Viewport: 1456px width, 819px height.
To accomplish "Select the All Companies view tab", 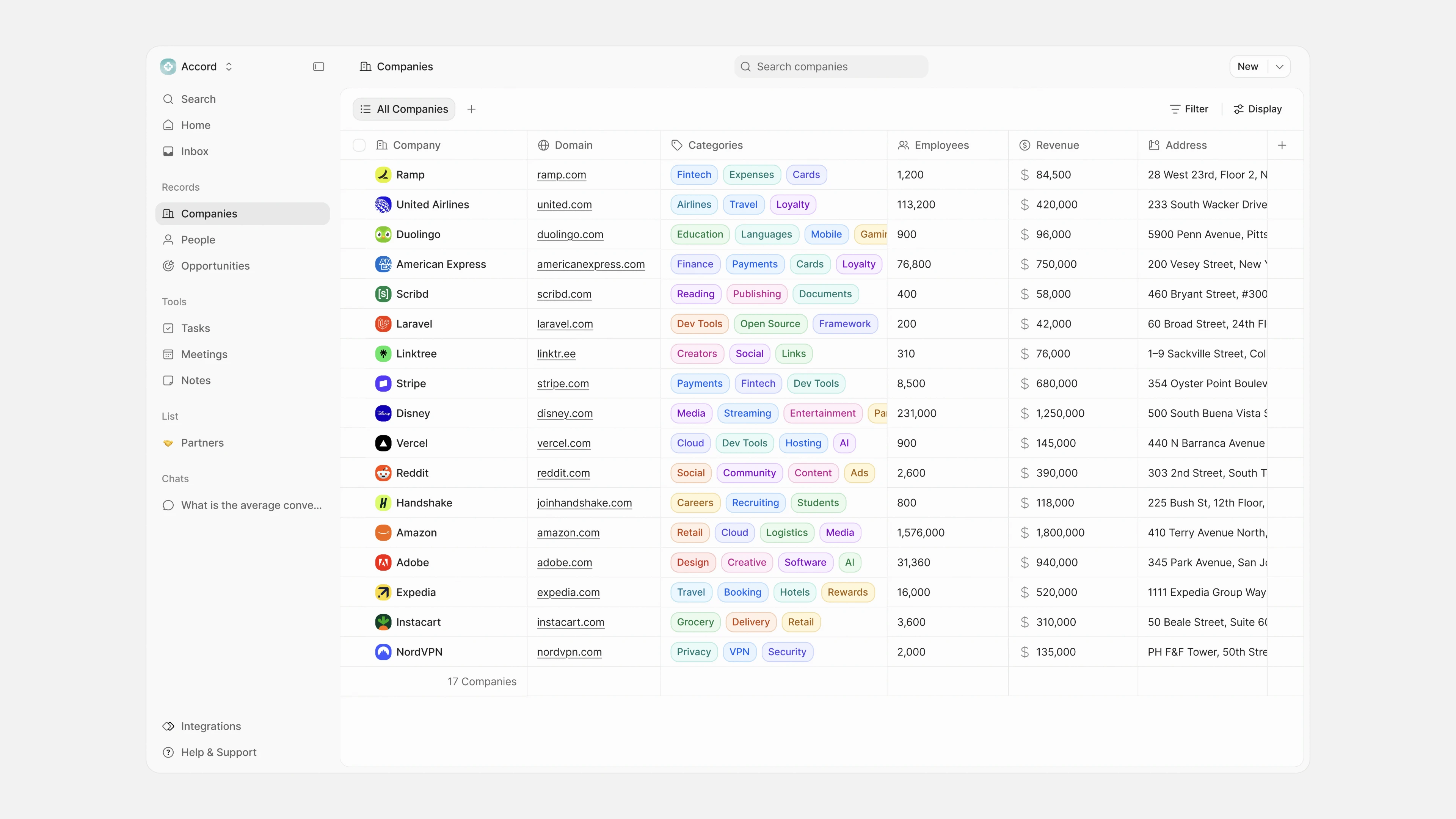I will click(x=404, y=109).
